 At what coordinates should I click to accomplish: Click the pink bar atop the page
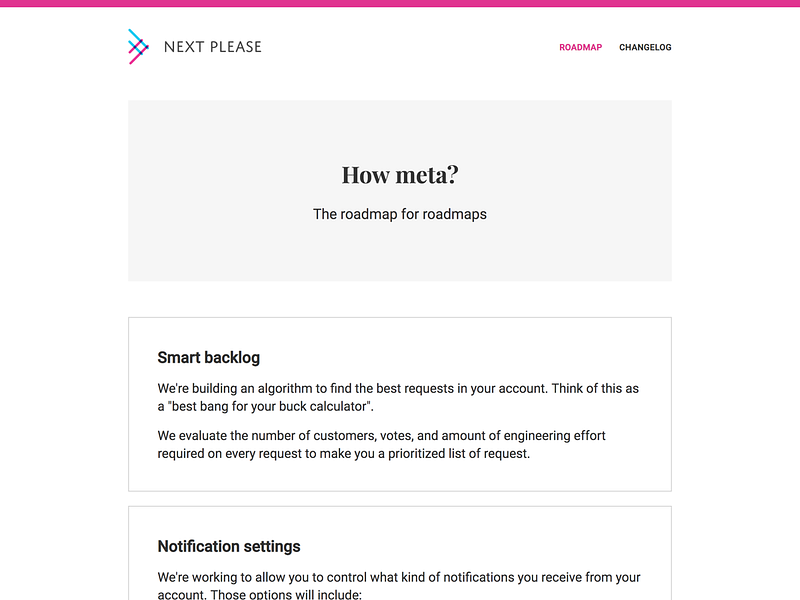click(400, 3)
